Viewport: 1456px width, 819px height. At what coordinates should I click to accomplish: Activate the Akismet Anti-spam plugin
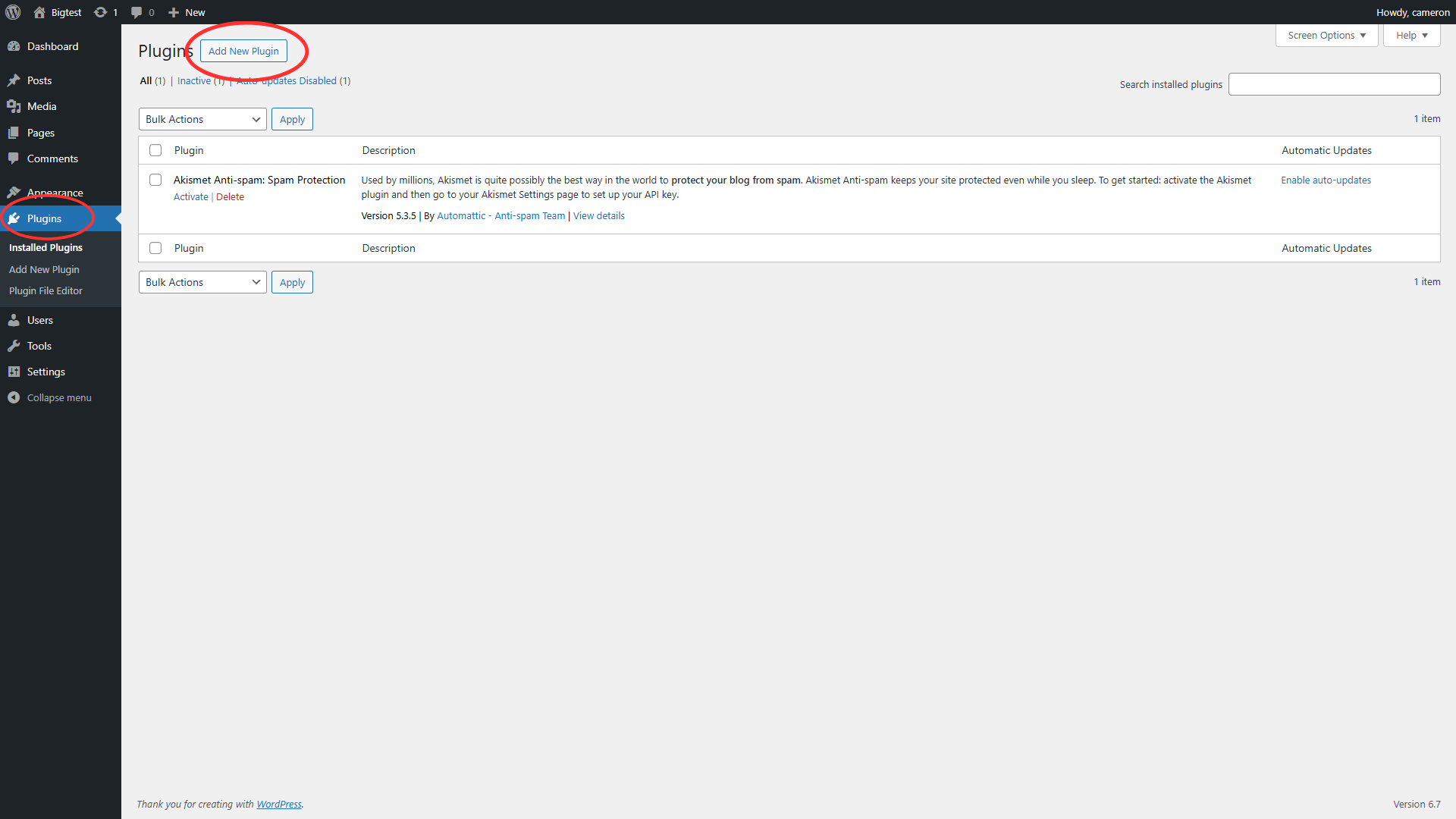pos(190,196)
